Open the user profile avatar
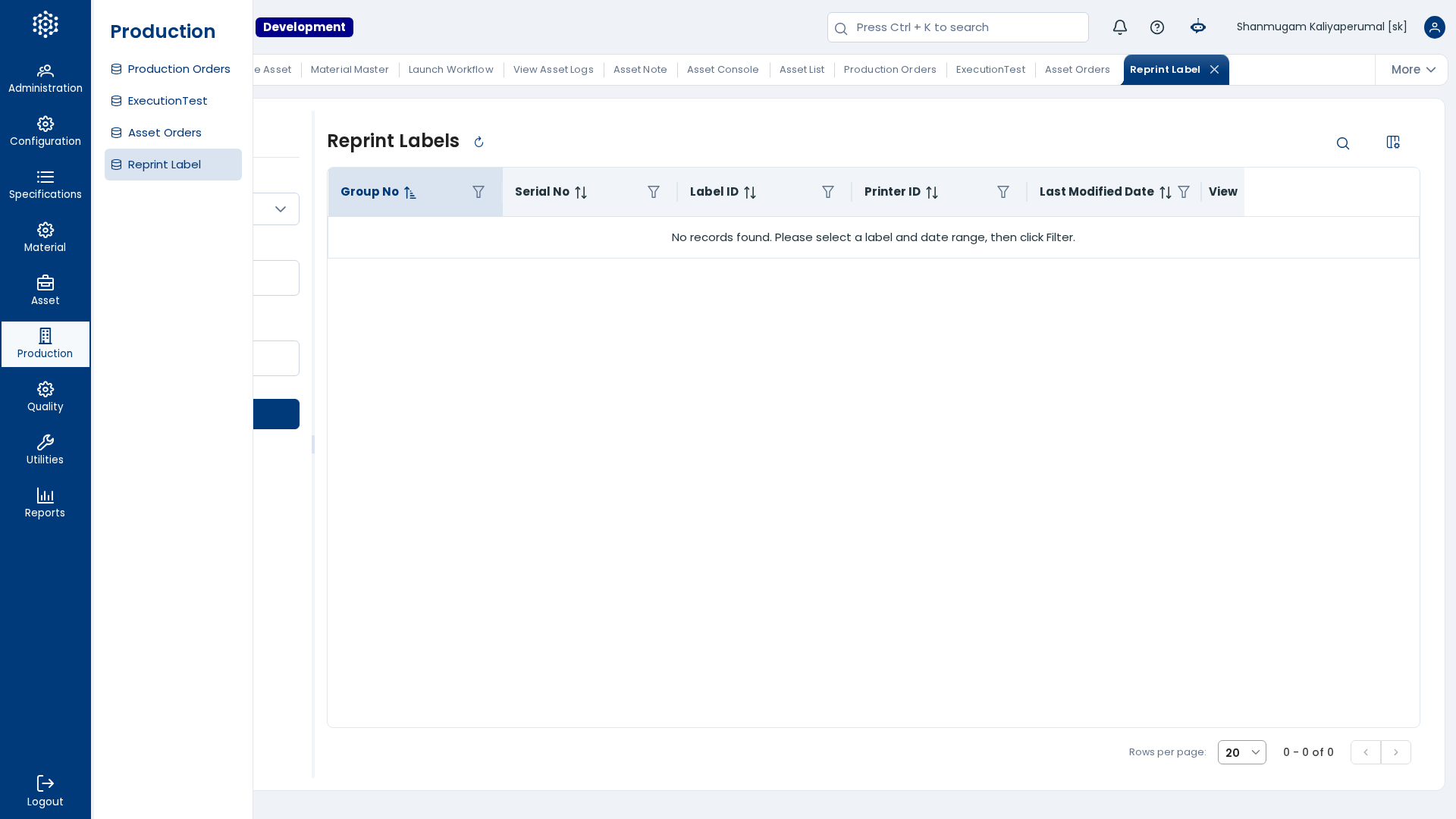Viewport: 1456px width, 819px height. pyautogui.click(x=1435, y=27)
